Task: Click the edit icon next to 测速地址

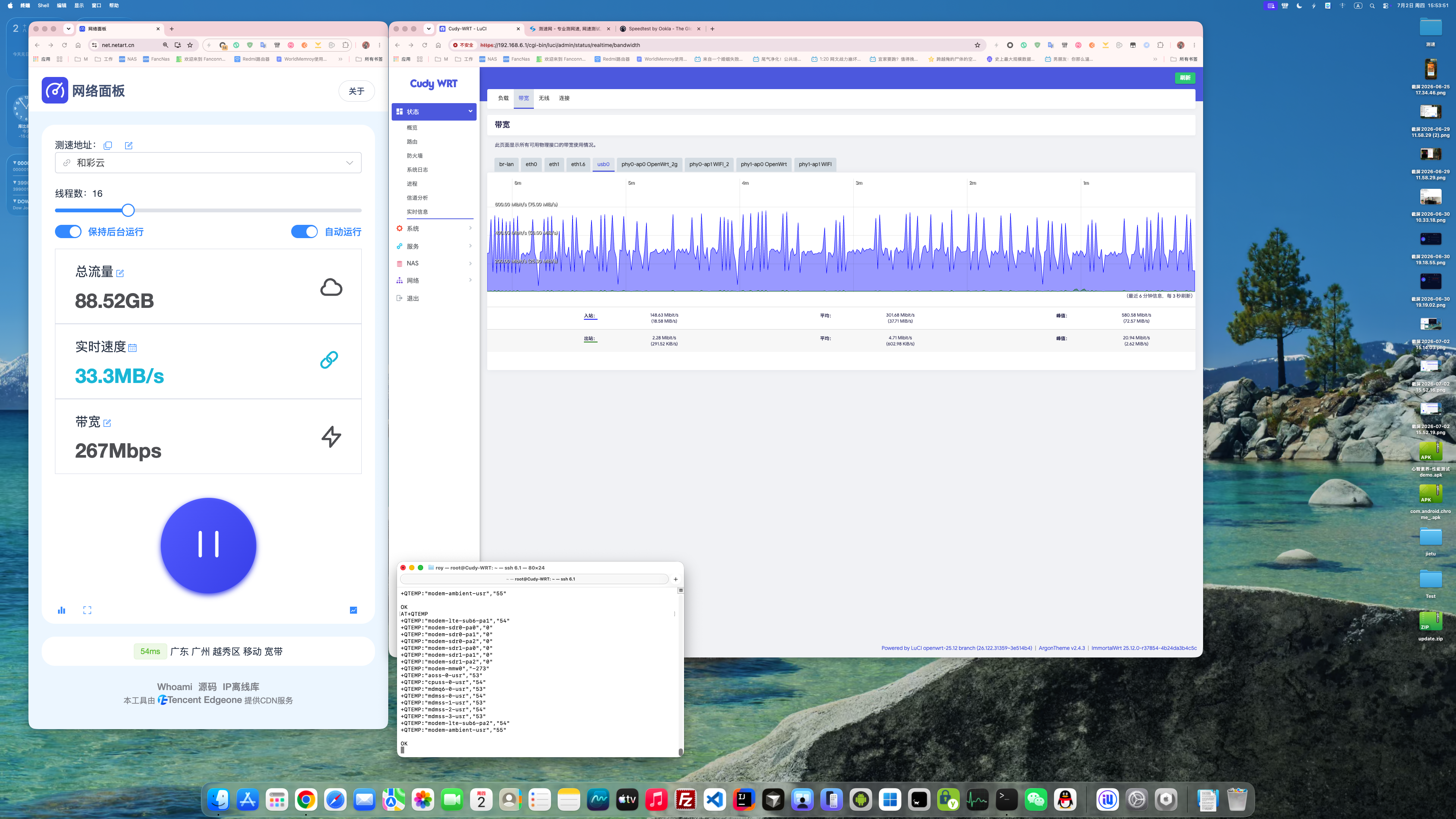Action: pyautogui.click(x=129, y=145)
